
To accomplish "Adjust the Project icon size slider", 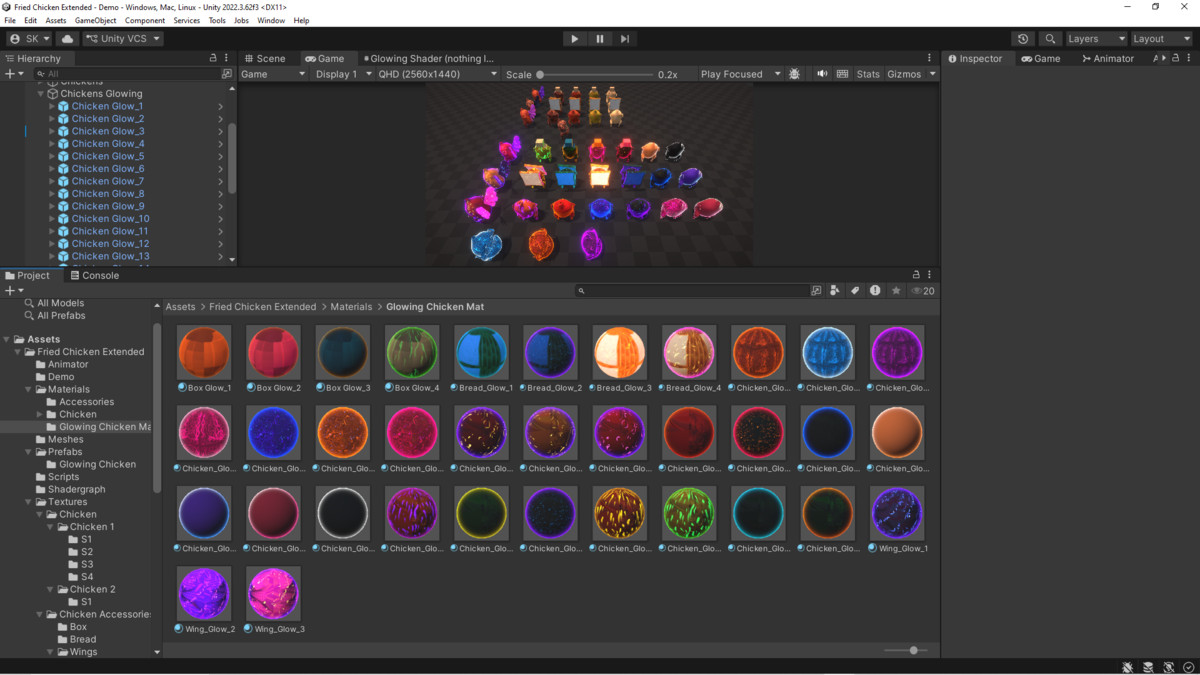I will 905,650.
